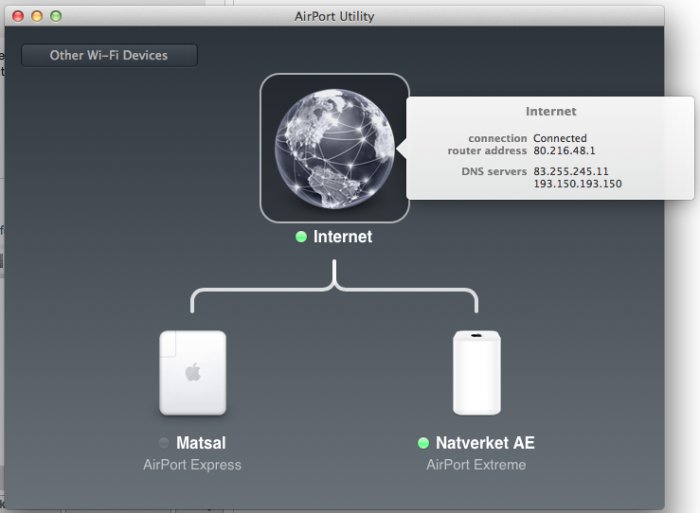Select the Natverket AE AirPort Extreme icon
Viewport: 700px width, 513px height.
(x=477, y=373)
